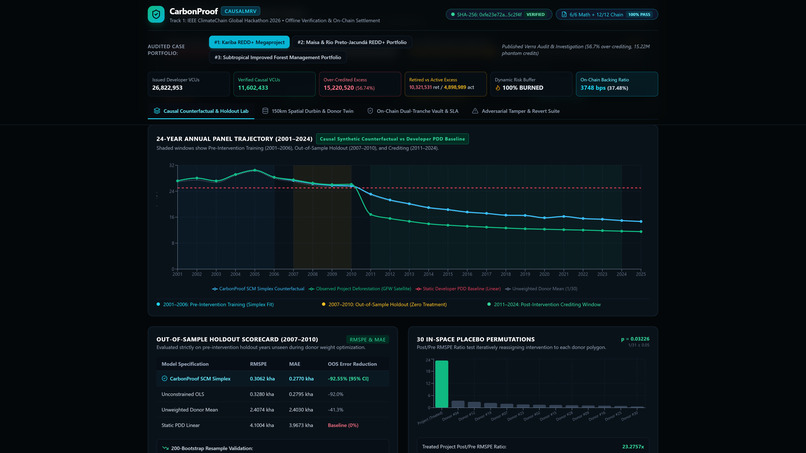Open Causal Counterfactual & Holdout Lab tab
The height and width of the screenshot is (453, 806).
[201, 111]
